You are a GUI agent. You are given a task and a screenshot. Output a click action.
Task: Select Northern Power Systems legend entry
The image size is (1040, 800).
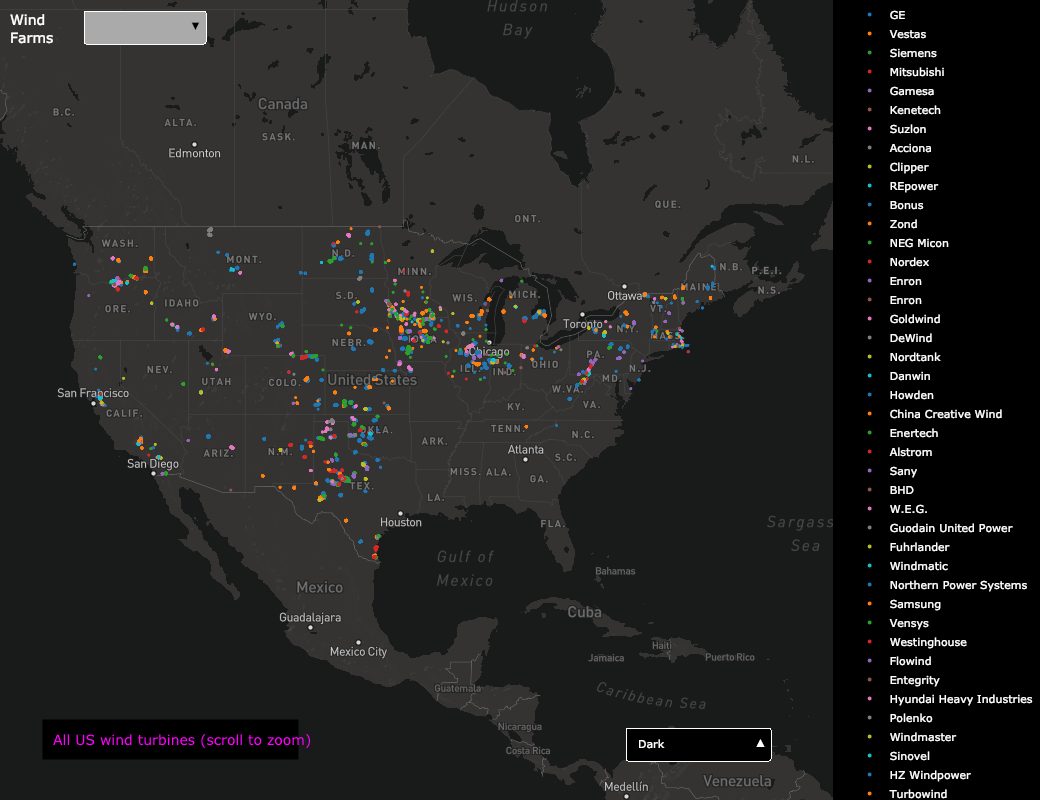(957, 585)
